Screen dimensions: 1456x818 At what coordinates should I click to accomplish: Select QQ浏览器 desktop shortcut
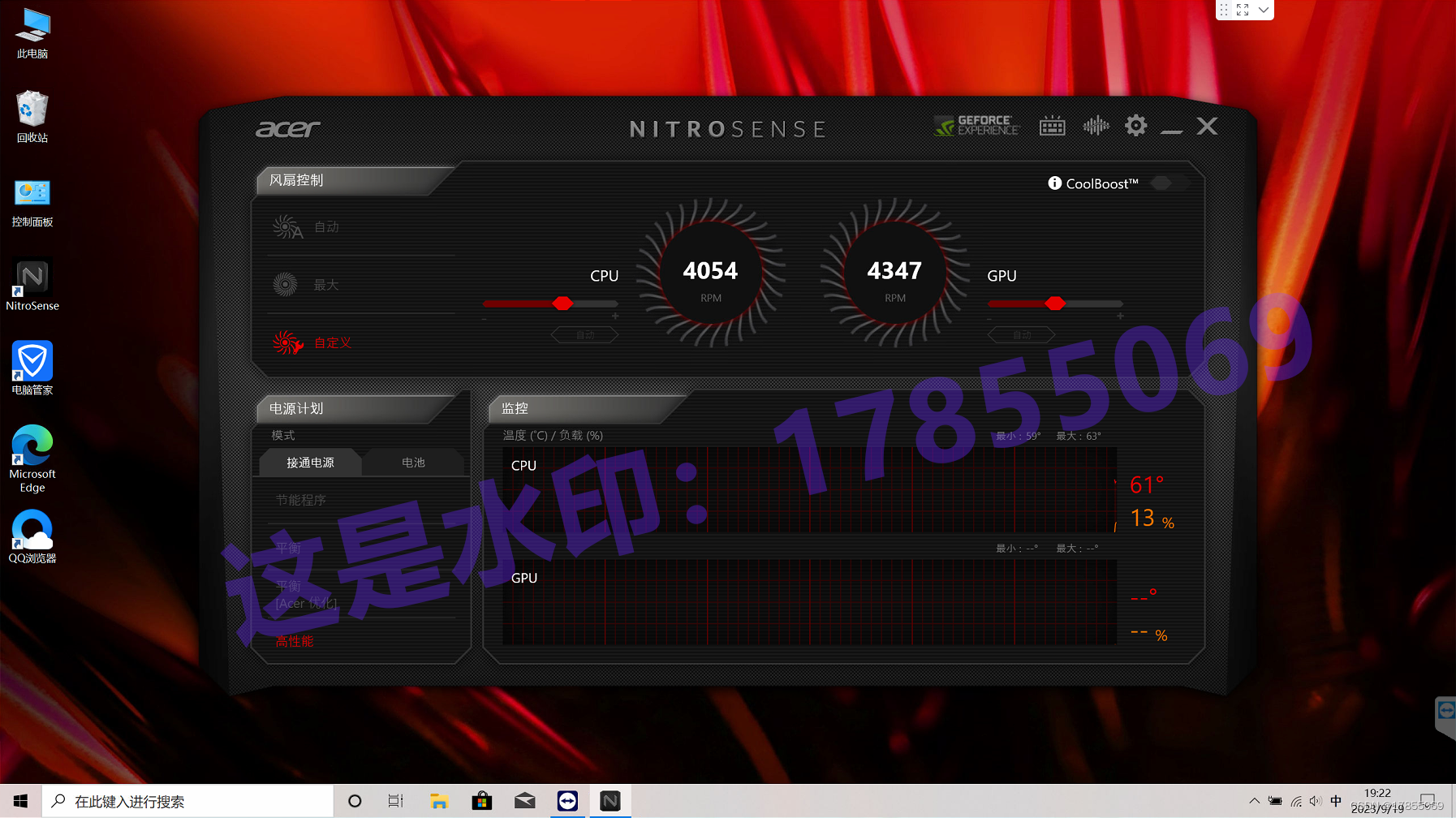click(x=32, y=536)
